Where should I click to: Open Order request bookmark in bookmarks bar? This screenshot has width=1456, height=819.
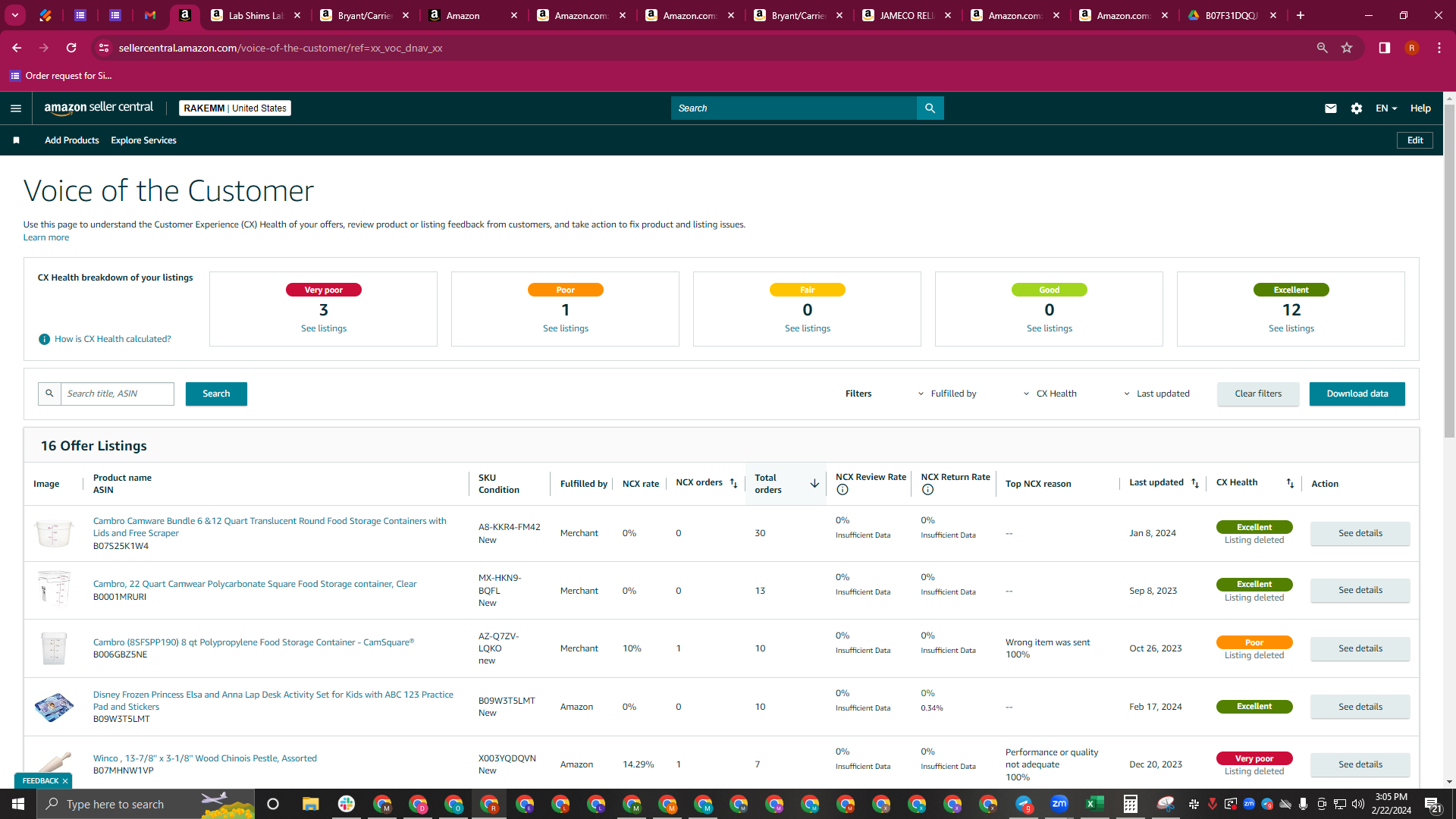tap(61, 76)
